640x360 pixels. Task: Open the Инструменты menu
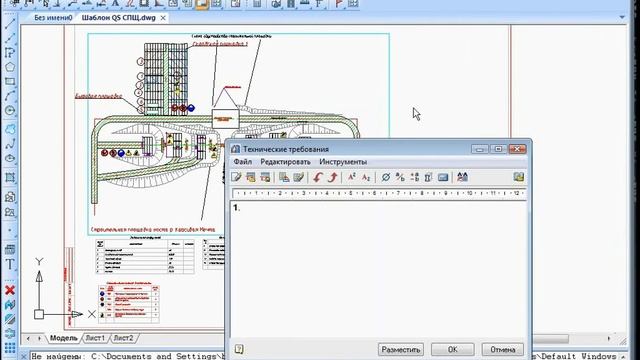click(x=343, y=162)
